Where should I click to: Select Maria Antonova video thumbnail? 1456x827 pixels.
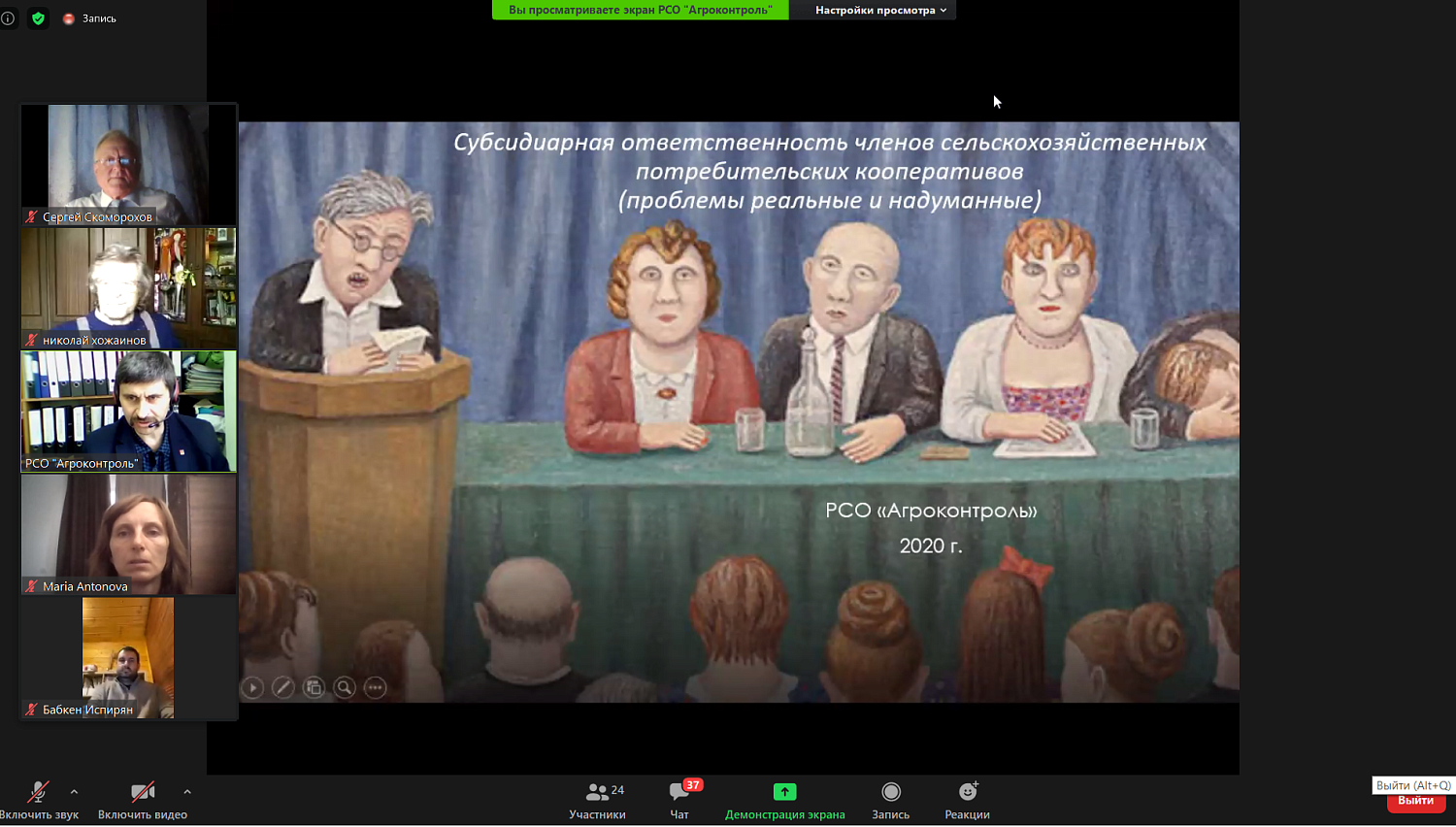pyautogui.click(x=129, y=535)
